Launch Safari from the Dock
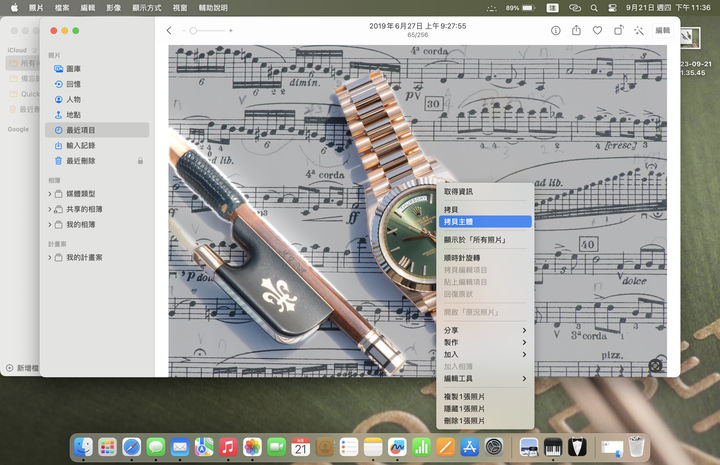This screenshot has width=720, height=465. 132,447
